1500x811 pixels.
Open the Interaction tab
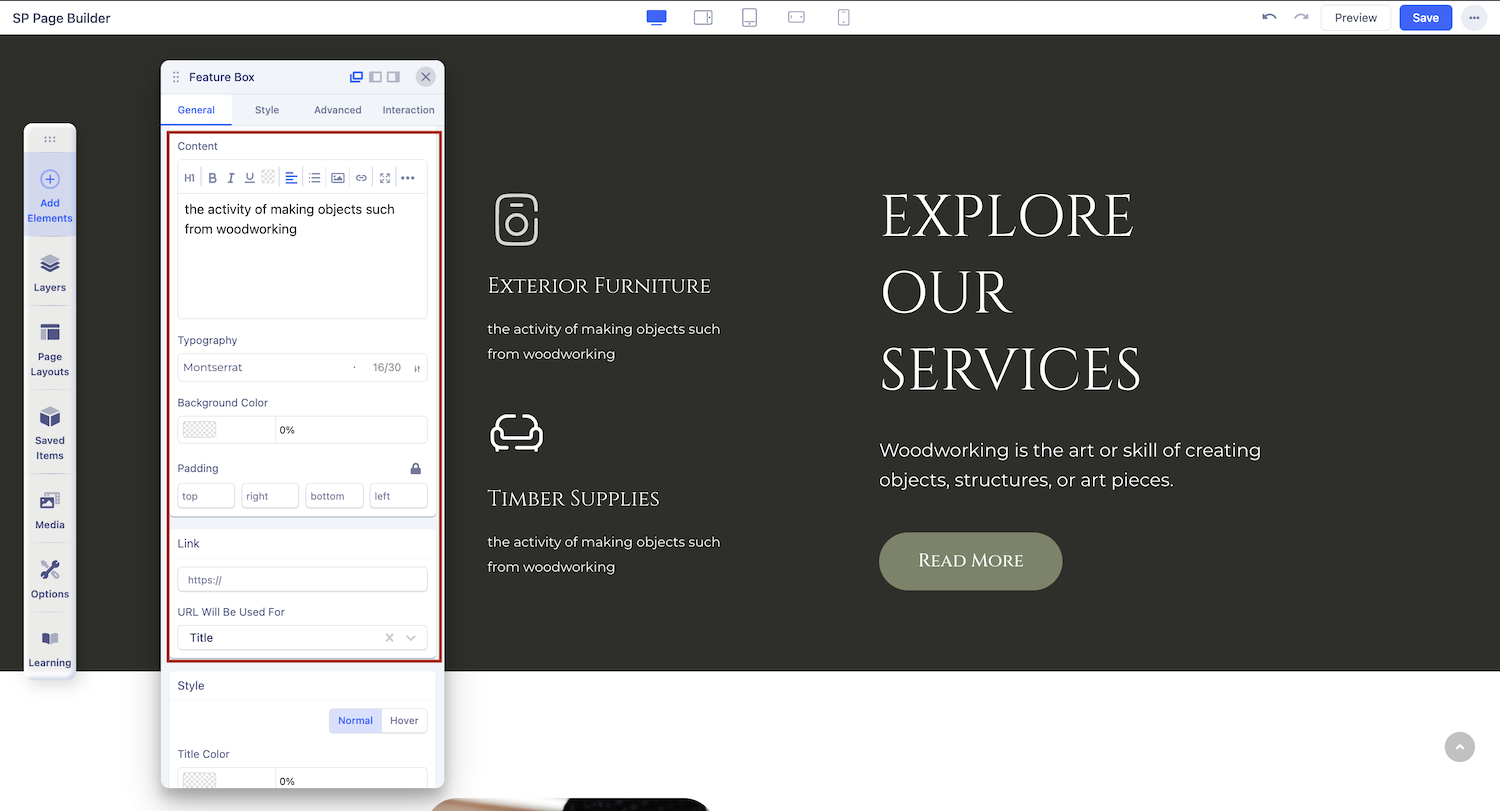pyautogui.click(x=408, y=110)
